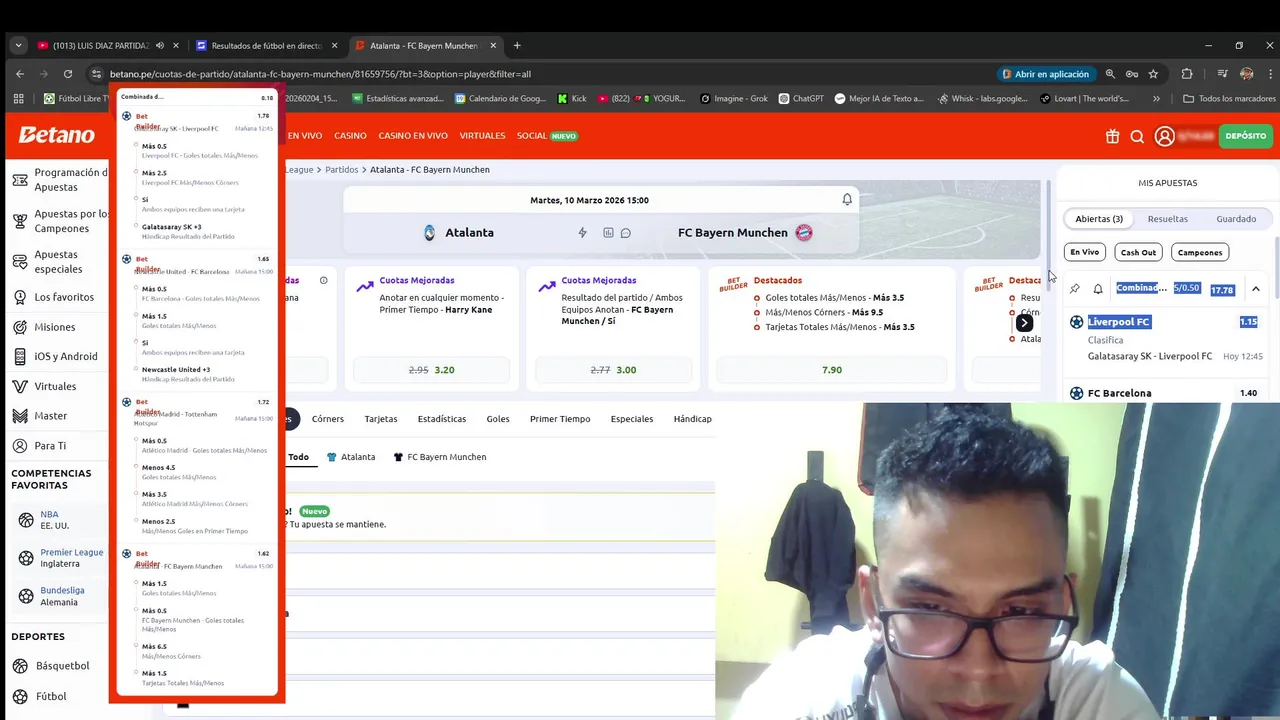Select the Resueltas bets tab
Image resolution: width=1280 pixels, height=720 pixels.
(x=1168, y=219)
